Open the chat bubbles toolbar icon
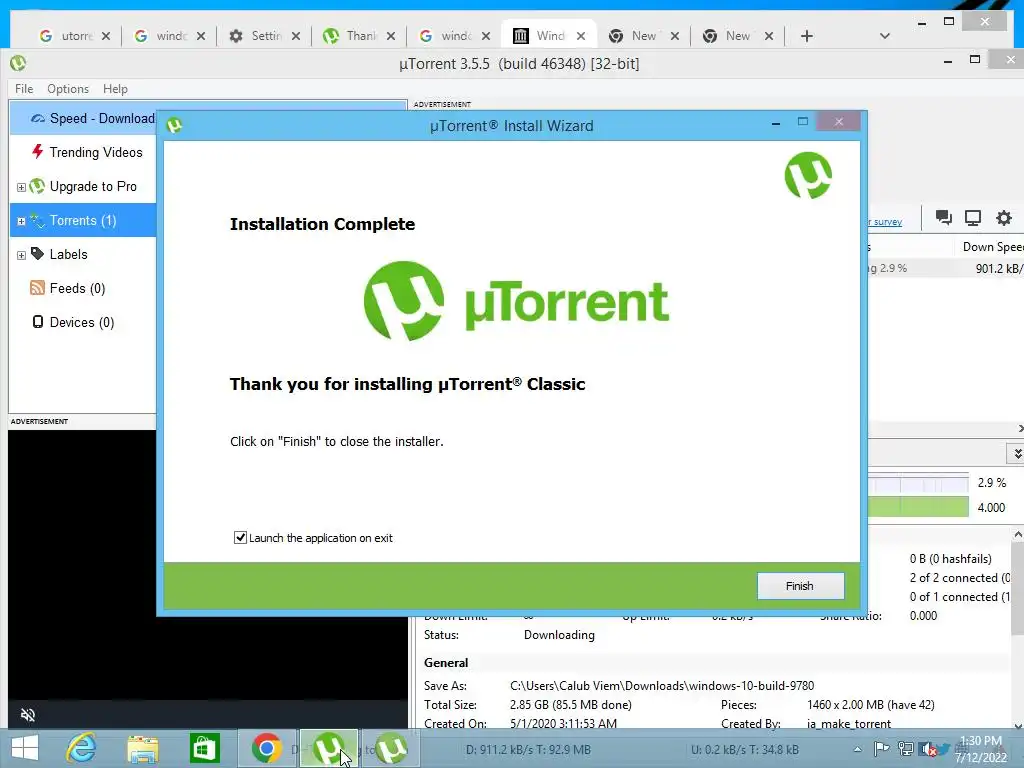 coord(943,217)
